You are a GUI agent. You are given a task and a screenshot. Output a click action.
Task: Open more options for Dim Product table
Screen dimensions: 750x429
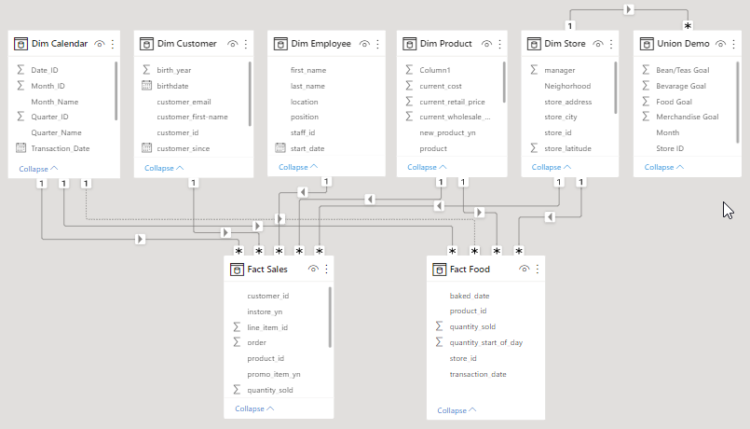[500, 44]
